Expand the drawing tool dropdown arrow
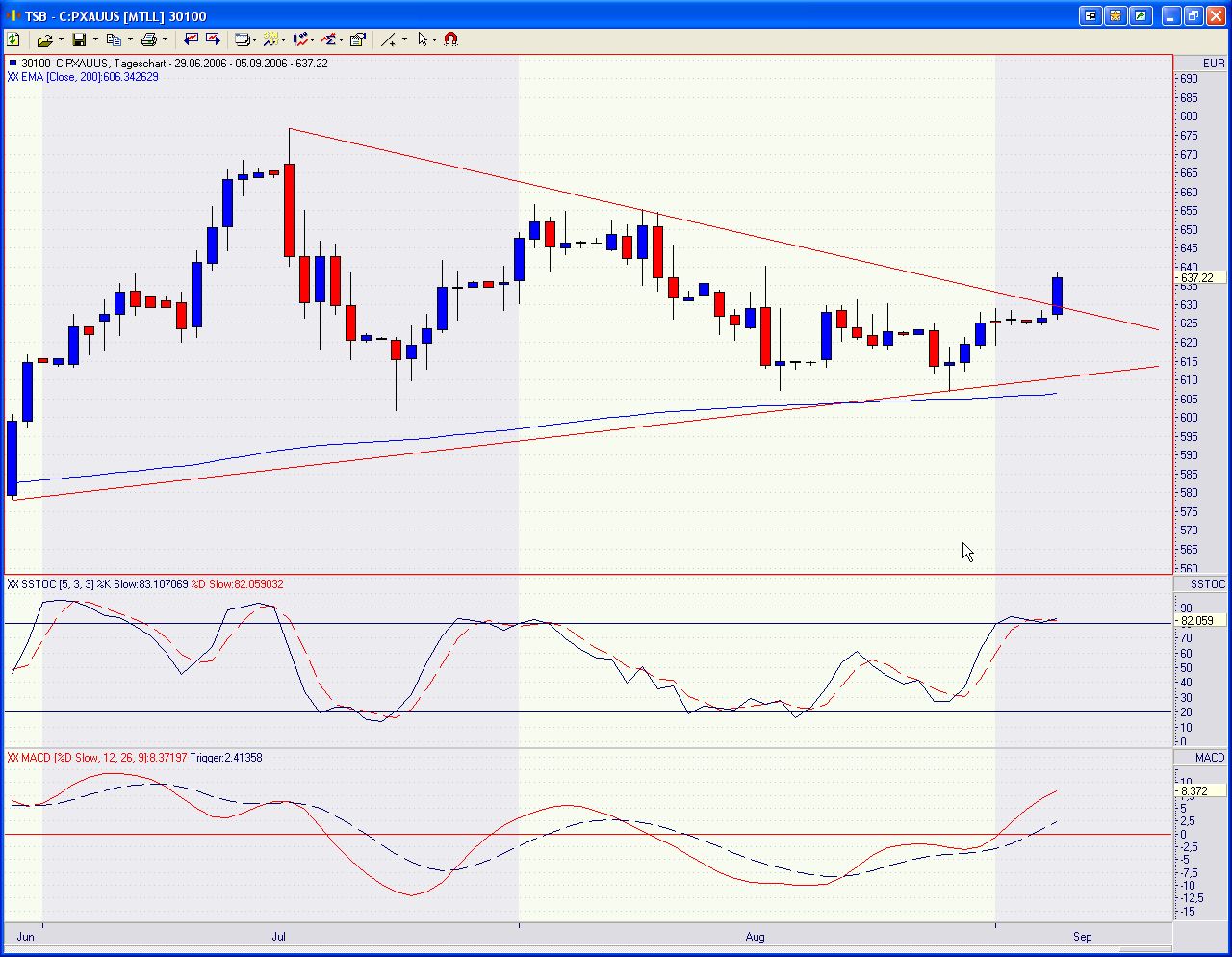 (404, 39)
